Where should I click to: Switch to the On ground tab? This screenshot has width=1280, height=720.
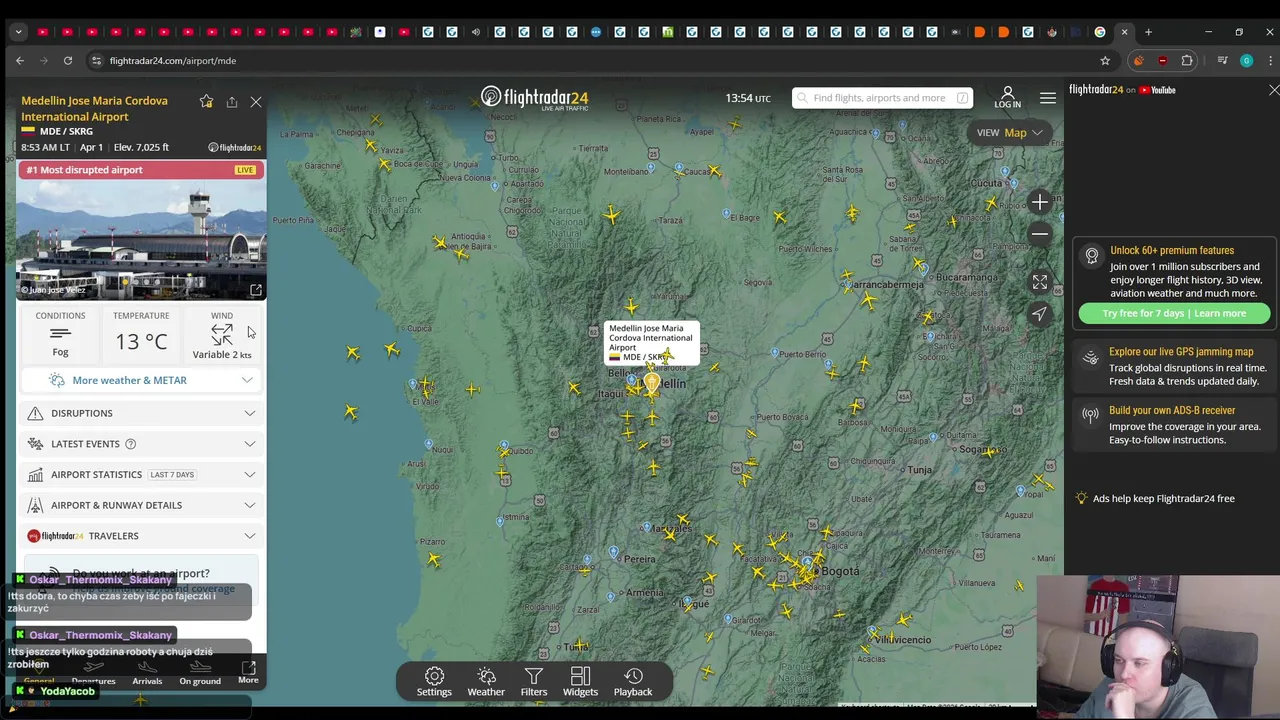click(200, 672)
